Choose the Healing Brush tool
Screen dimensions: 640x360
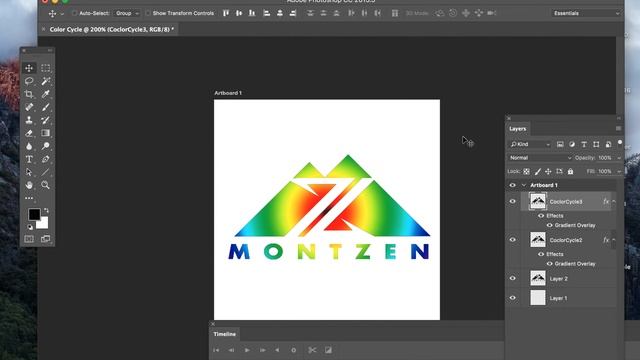point(29,107)
